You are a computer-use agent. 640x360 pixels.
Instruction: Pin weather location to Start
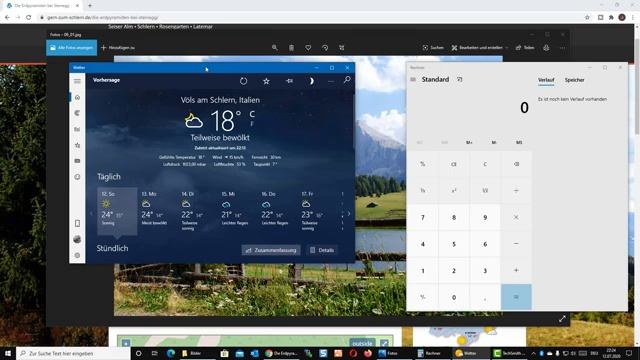pos(289,81)
